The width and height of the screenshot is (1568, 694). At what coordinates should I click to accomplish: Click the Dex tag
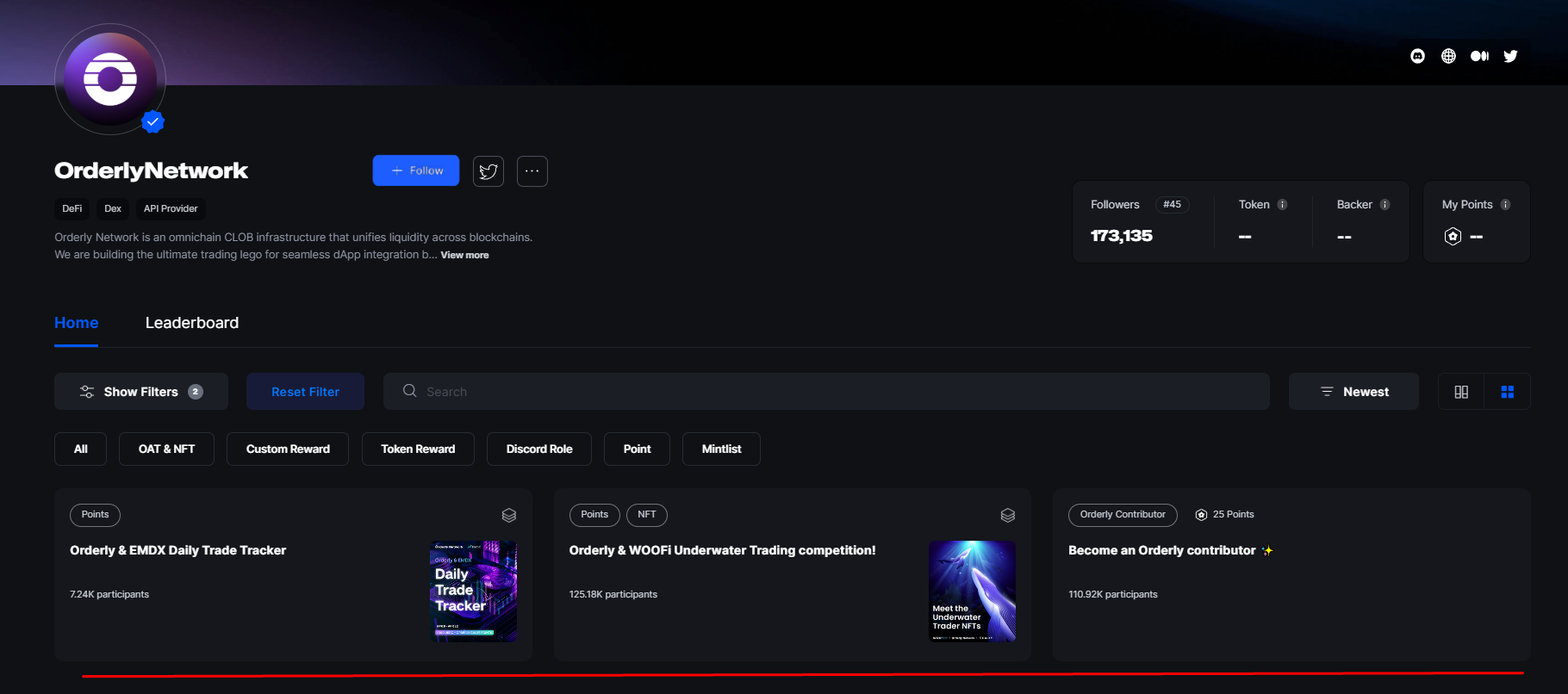[113, 208]
